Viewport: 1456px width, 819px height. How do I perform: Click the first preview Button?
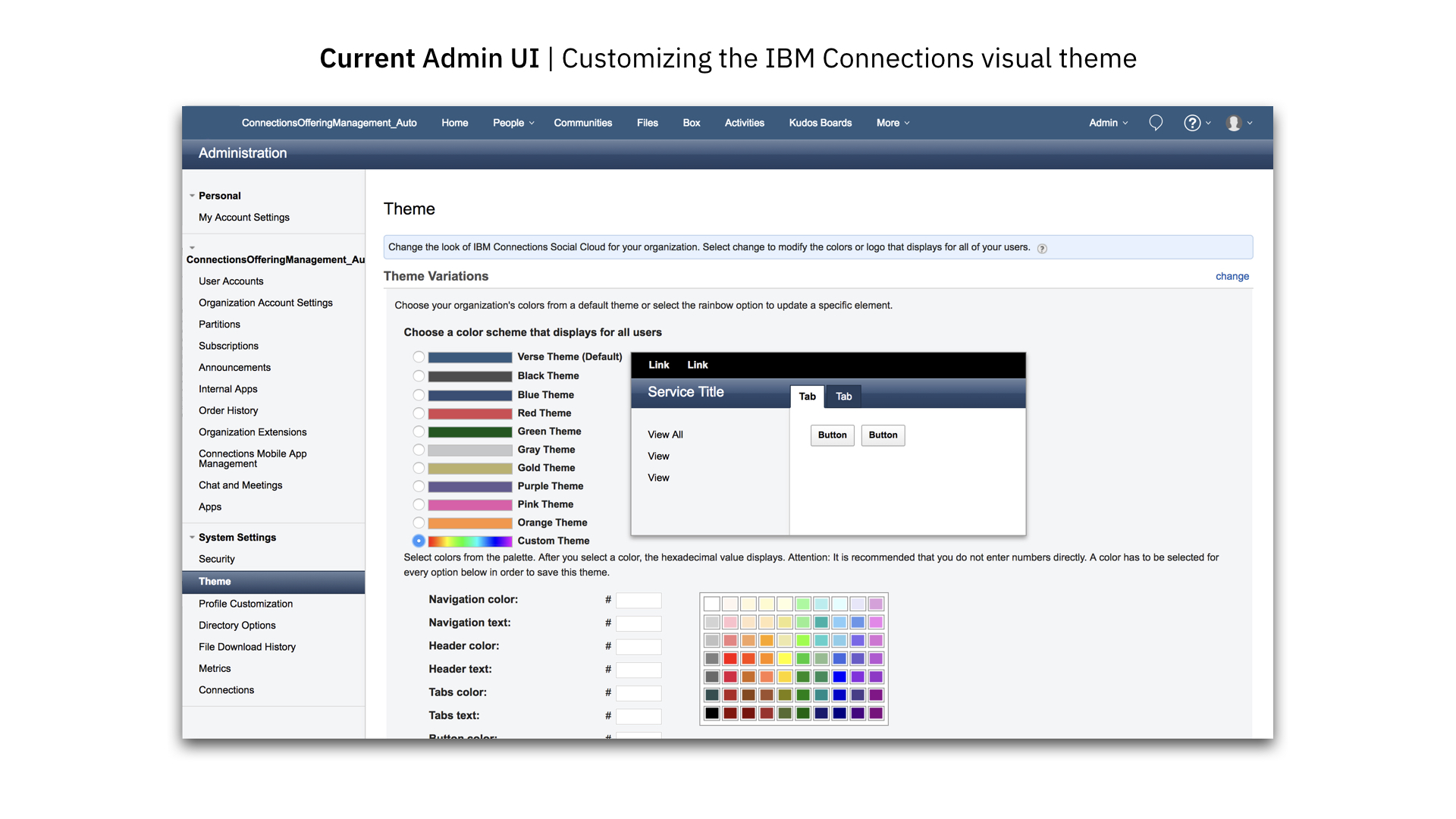[x=832, y=435]
